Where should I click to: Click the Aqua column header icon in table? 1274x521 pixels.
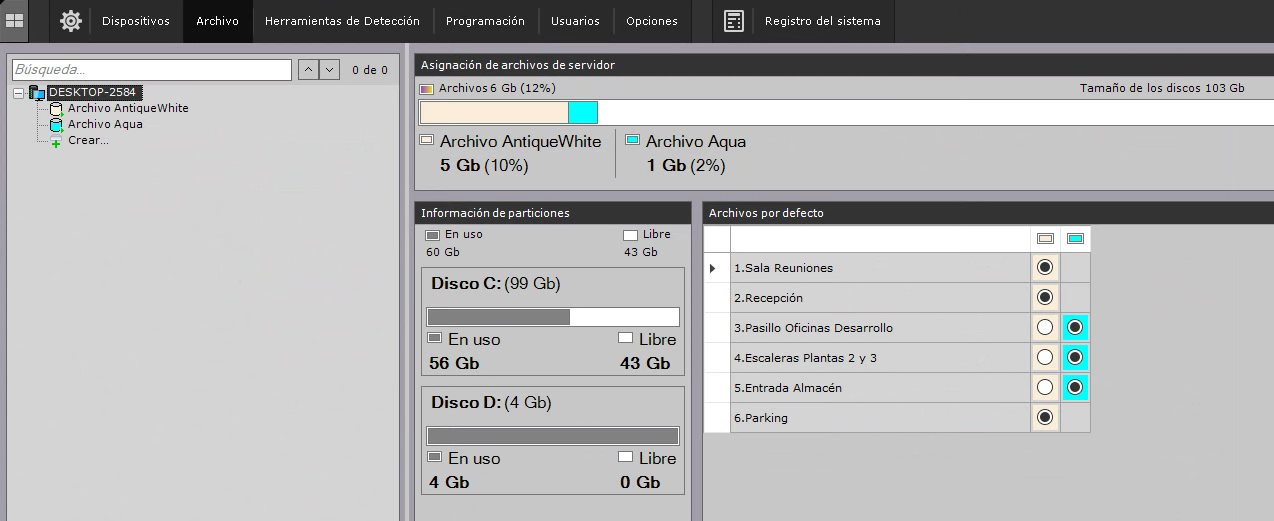[1075, 239]
